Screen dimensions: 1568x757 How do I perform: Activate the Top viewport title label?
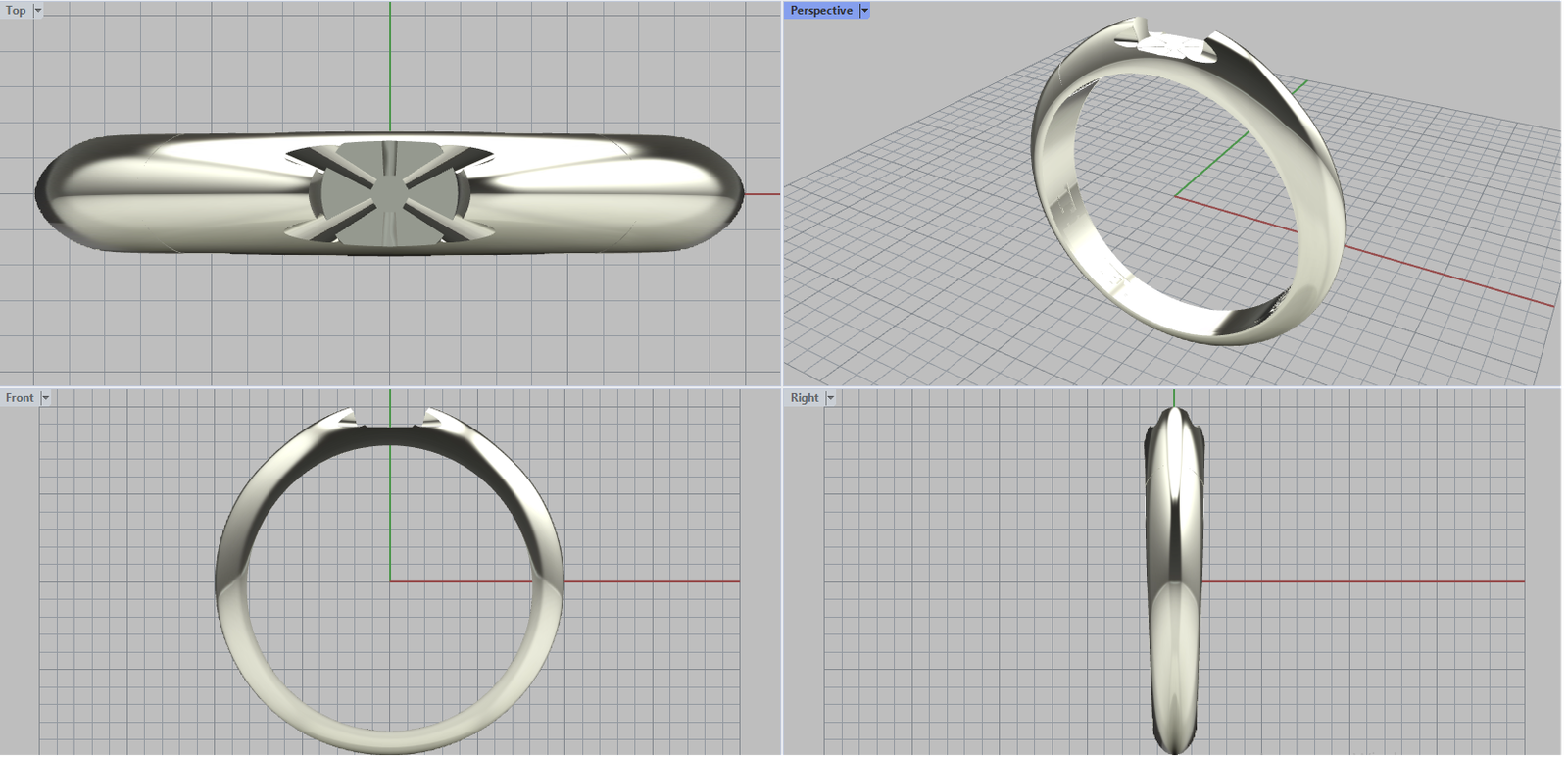click(16, 11)
